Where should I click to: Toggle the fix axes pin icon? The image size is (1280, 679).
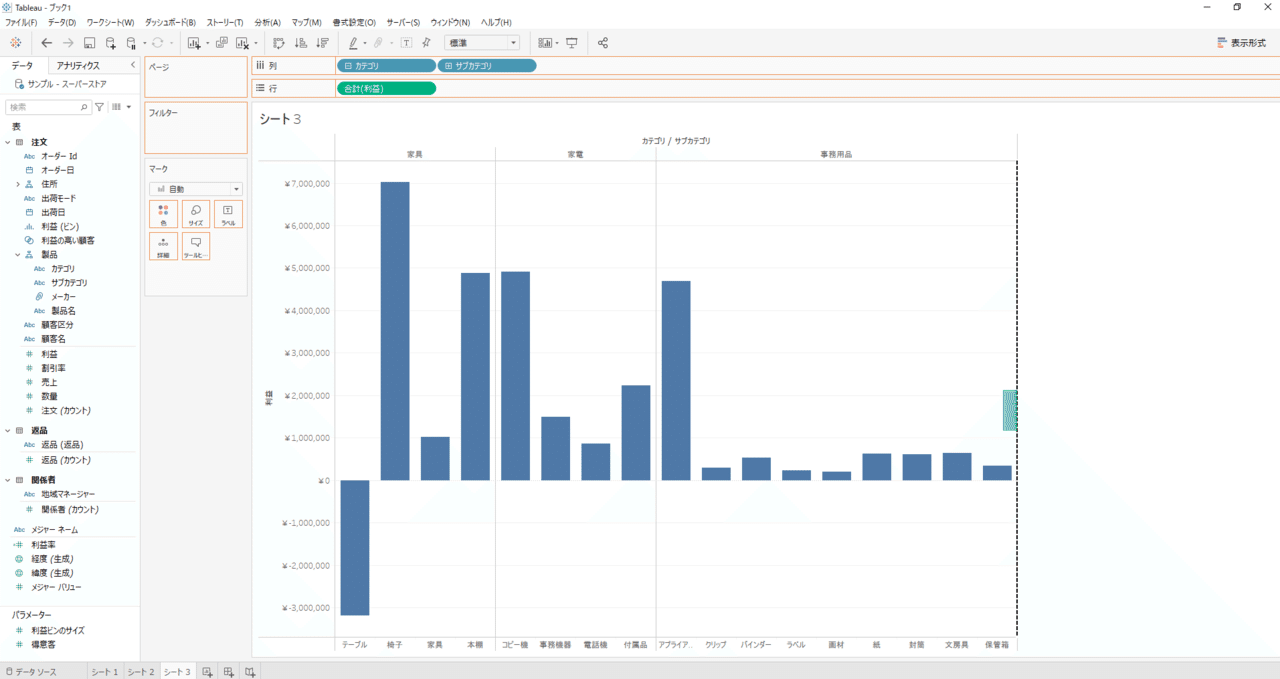426,43
